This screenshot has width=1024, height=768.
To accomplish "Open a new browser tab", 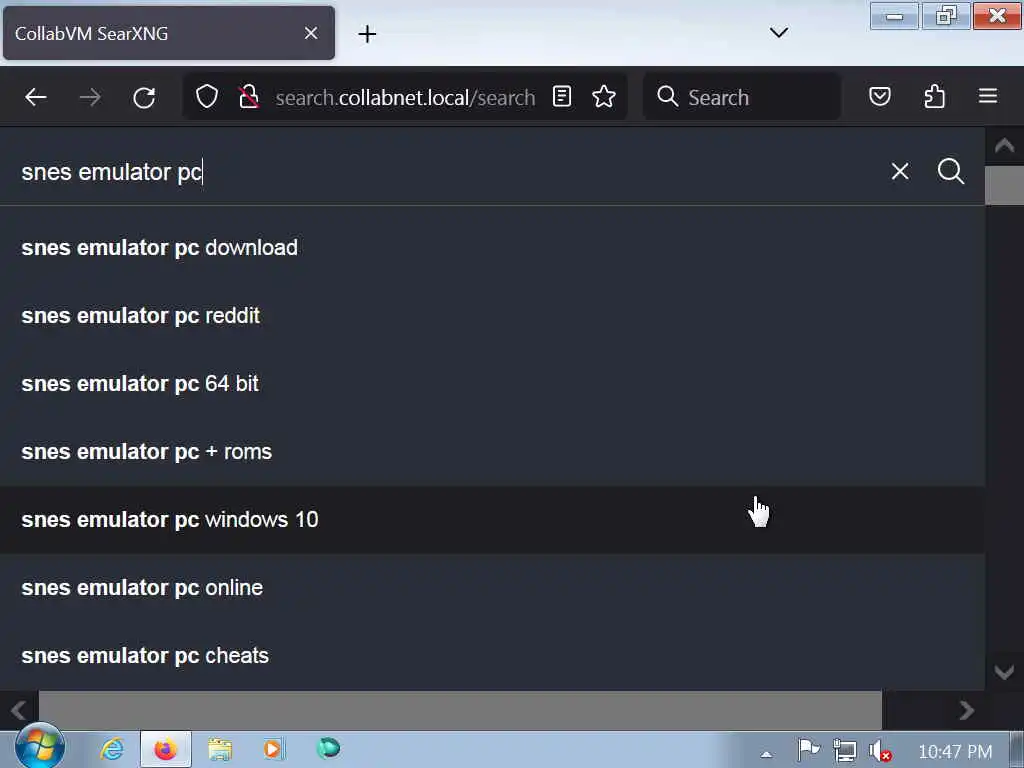I will (x=367, y=34).
